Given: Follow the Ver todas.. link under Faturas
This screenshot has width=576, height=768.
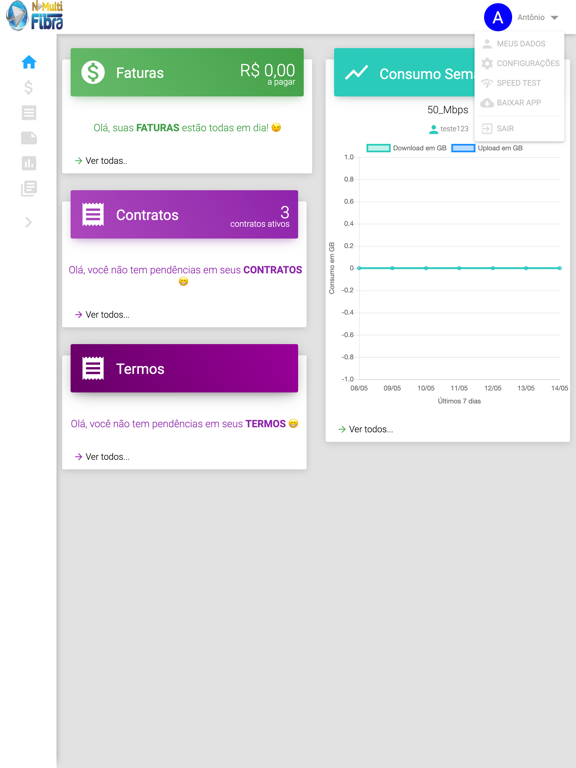Looking at the screenshot, I should coord(106,161).
